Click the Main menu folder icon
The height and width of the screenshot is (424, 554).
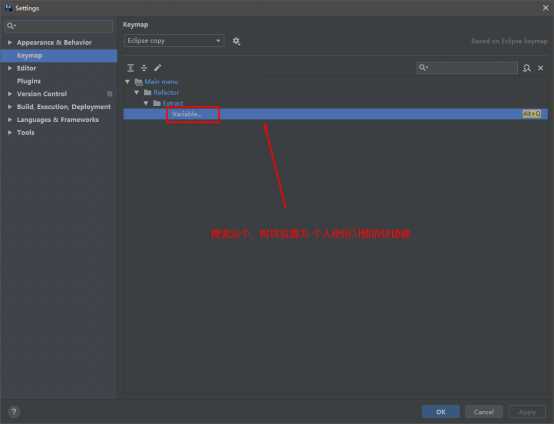tap(138, 82)
